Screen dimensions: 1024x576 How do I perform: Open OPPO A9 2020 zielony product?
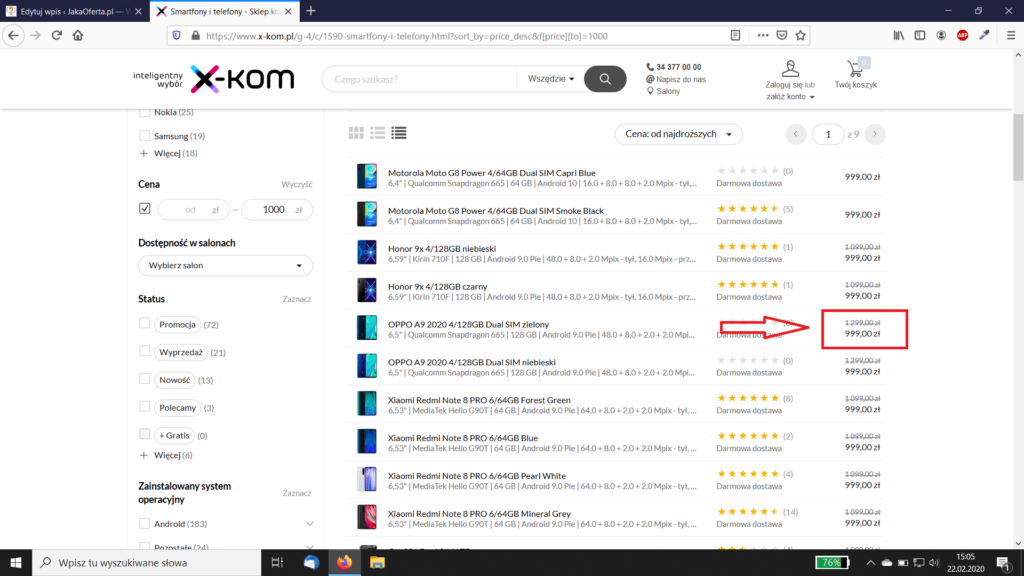(x=468, y=325)
